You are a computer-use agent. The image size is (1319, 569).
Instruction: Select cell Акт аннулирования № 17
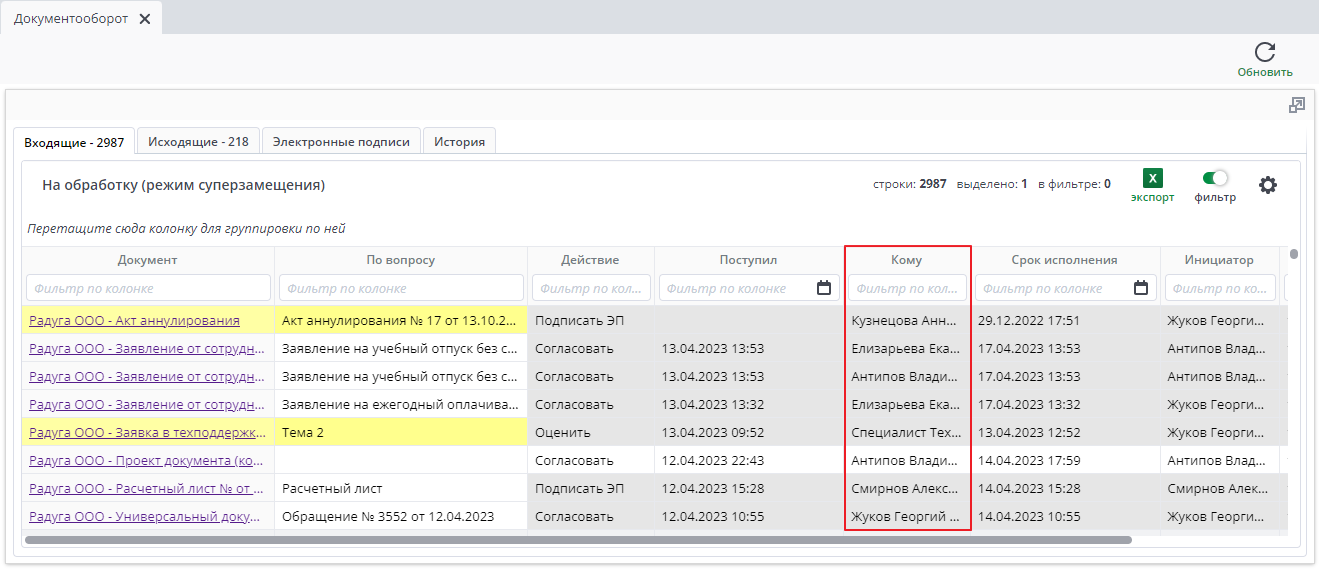400,321
